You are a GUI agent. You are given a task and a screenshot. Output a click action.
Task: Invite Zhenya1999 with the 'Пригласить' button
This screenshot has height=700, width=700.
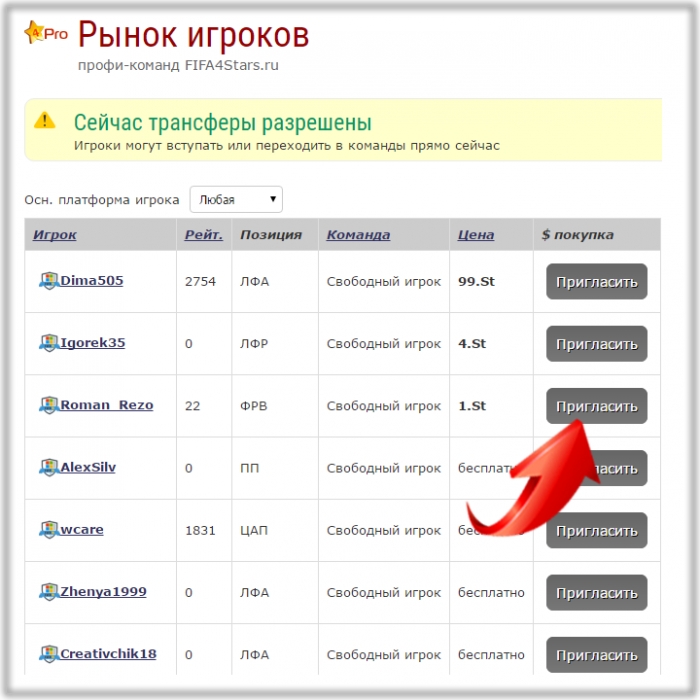click(596, 593)
